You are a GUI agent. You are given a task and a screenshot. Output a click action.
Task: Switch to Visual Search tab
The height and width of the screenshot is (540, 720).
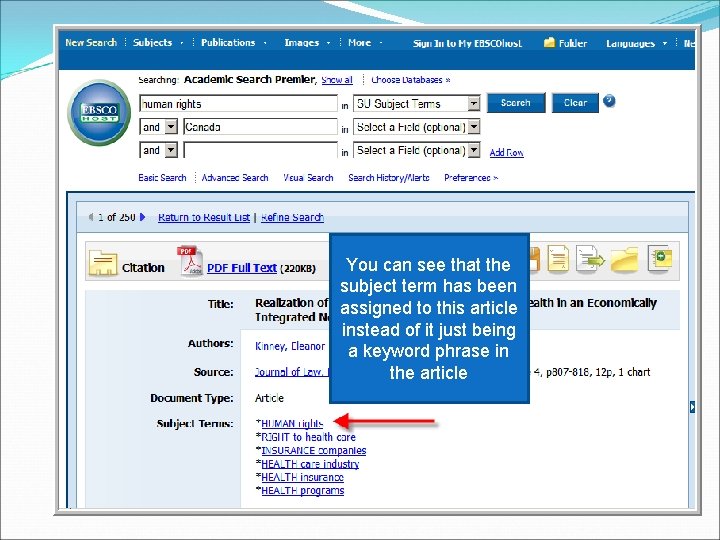click(308, 178)
